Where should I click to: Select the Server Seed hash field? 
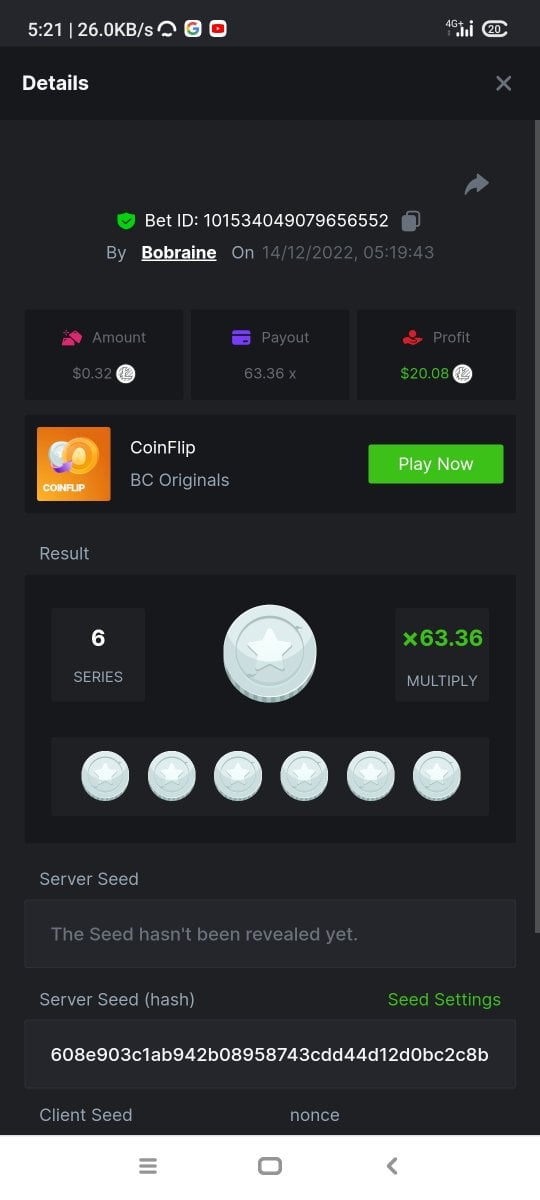coord(270,1054)
